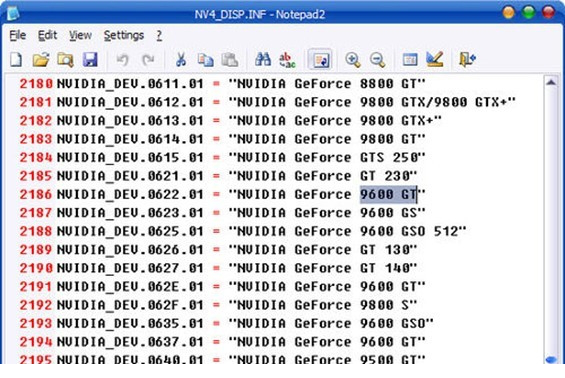
Task: Click the Exit door toolbar icon
Action: (467, 59)
